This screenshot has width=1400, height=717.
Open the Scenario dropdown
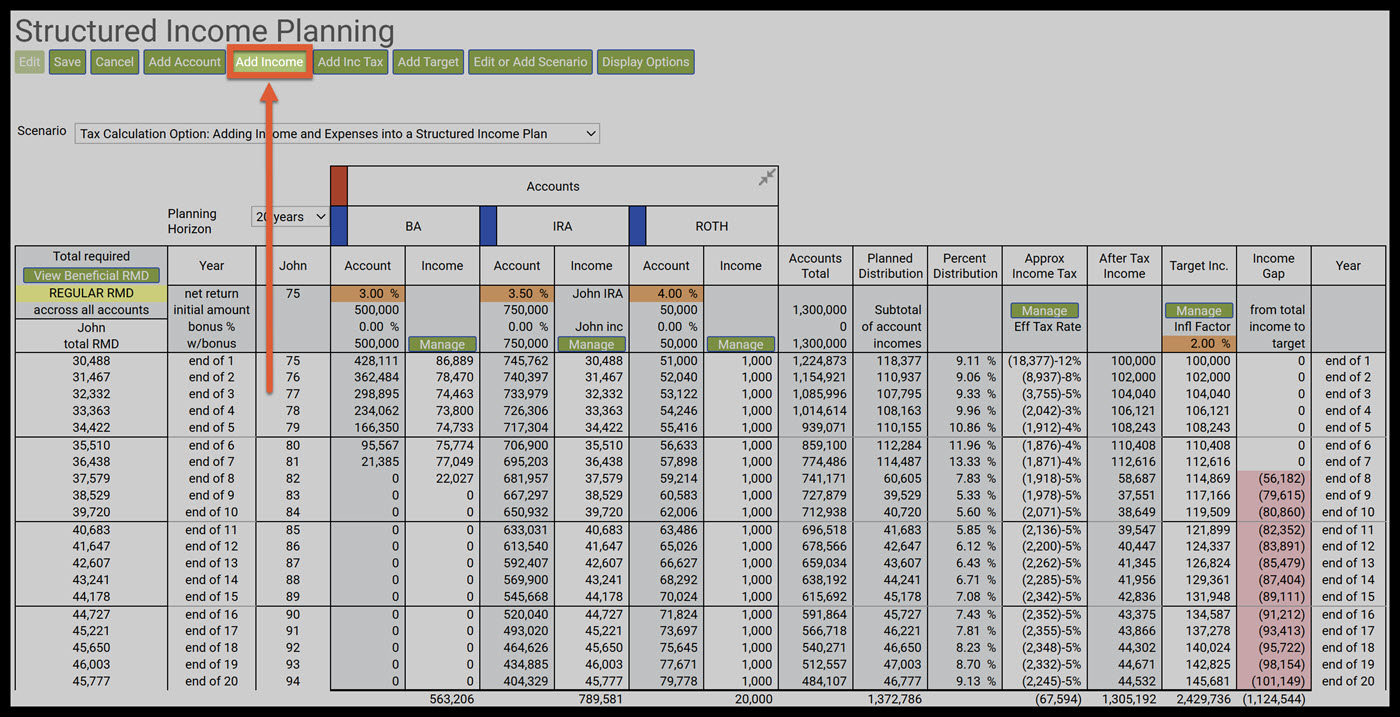[337, 133]
